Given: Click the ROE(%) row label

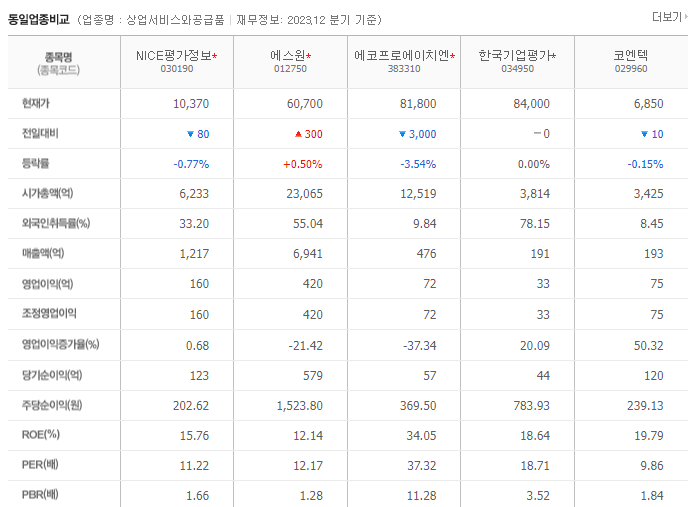Looking at the screenshot, I should click(41, 435).
